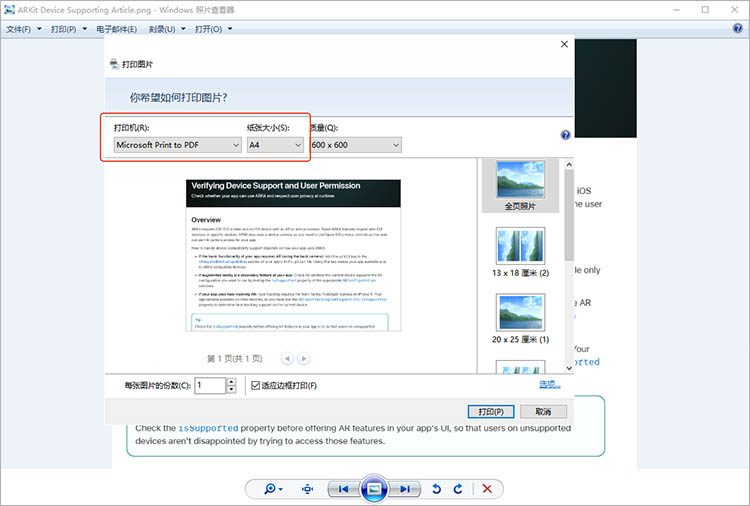Open the 打开(O) menu
Viewport: 750px width, 506px height.
click(x=209, y=29)
